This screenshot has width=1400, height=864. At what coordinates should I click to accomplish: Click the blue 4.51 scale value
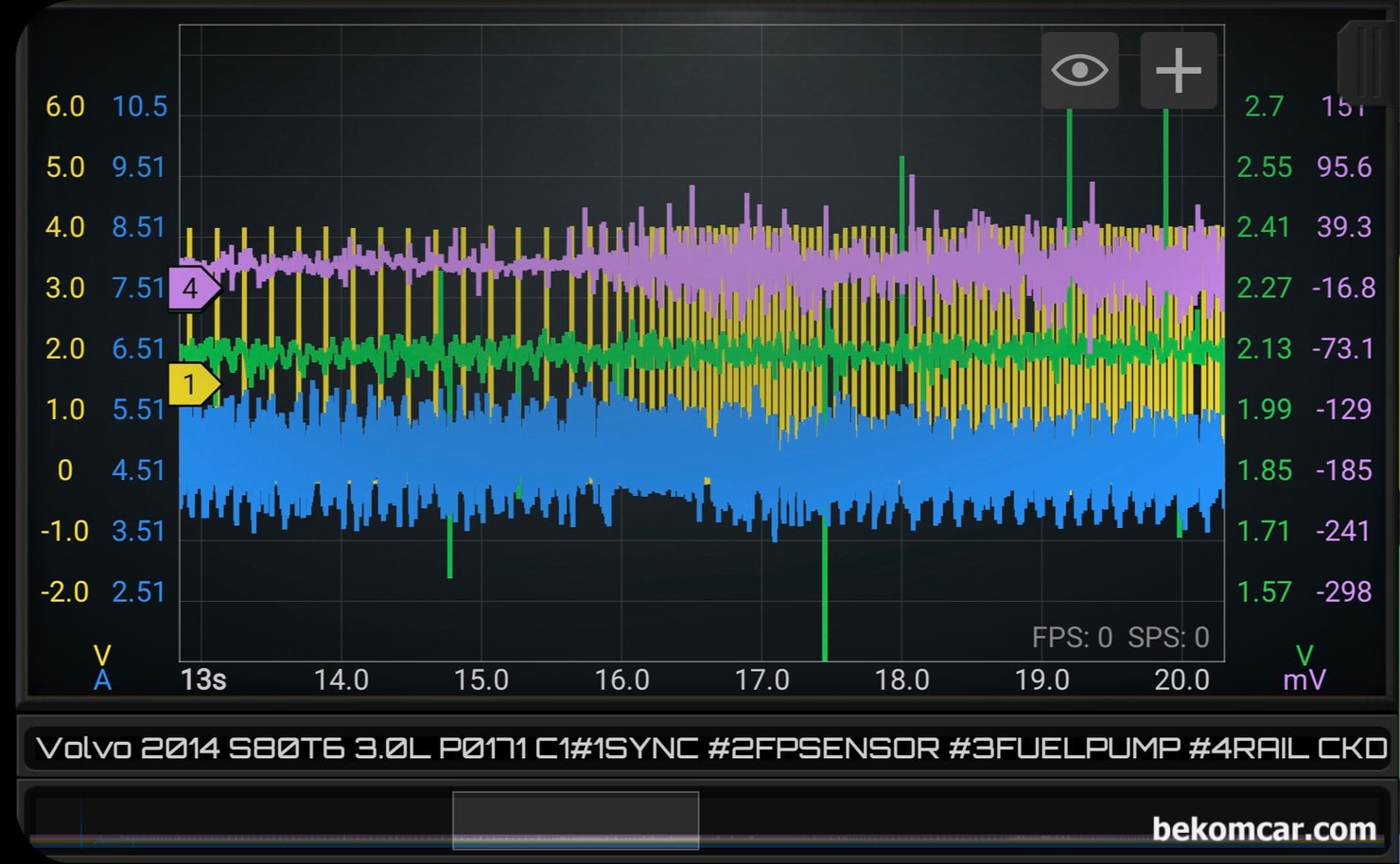point(138,470)
